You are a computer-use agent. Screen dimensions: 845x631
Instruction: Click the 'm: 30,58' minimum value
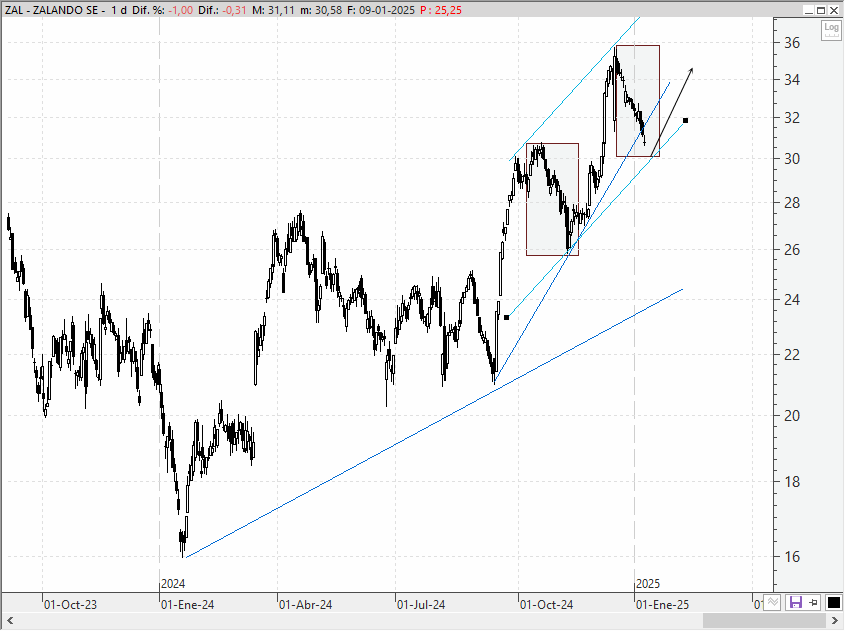click(x=321, y=10)
